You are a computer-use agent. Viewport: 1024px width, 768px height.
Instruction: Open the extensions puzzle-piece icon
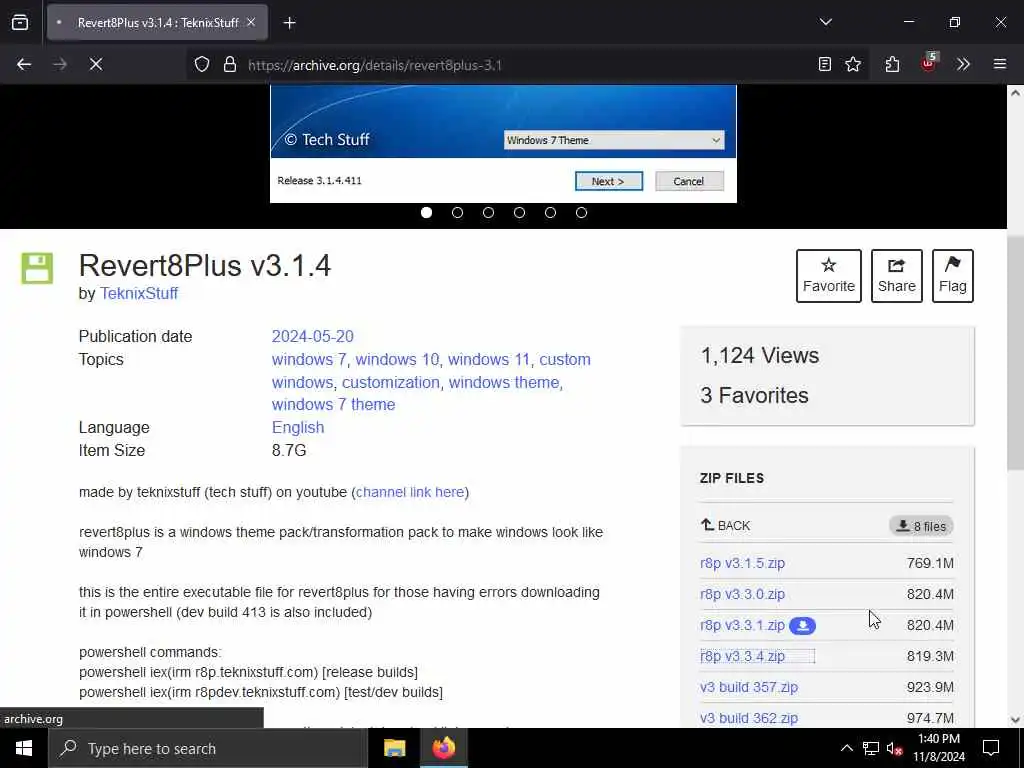(892, 64)
